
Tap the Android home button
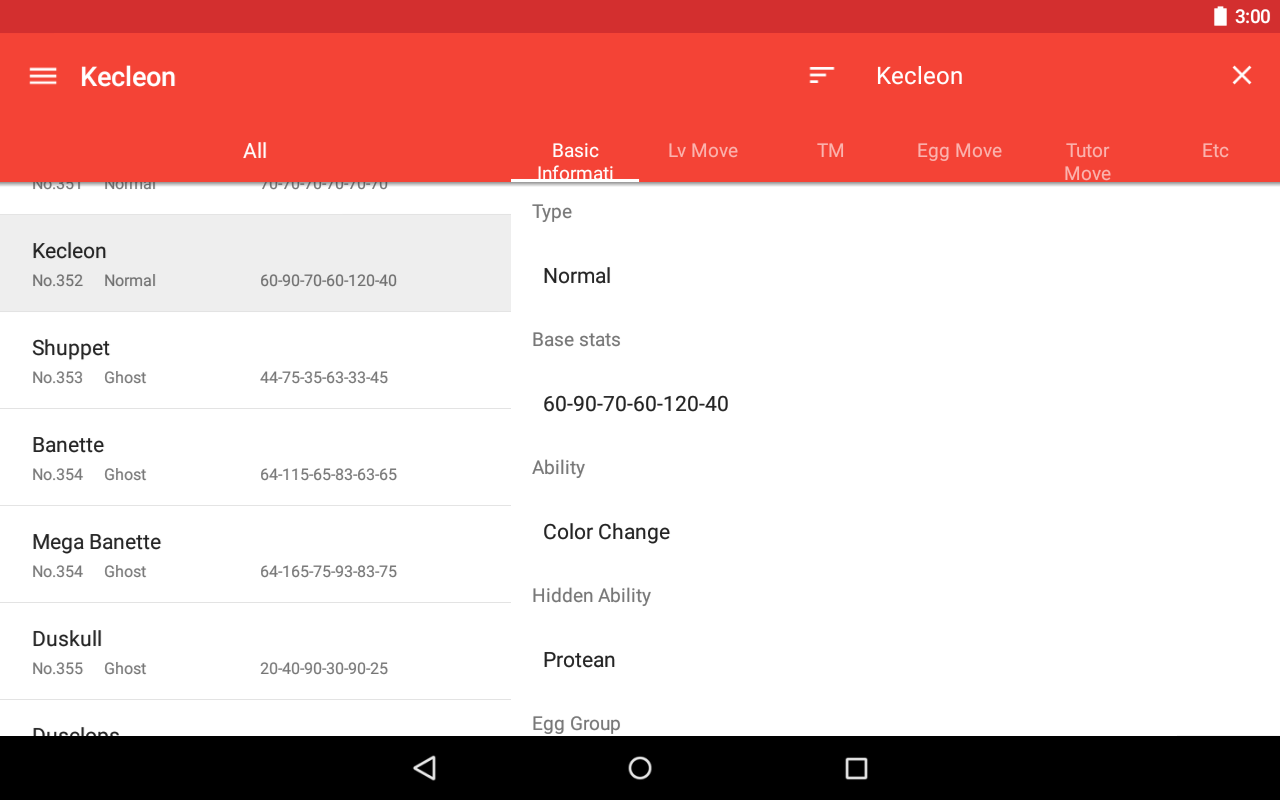click(640, 768)
